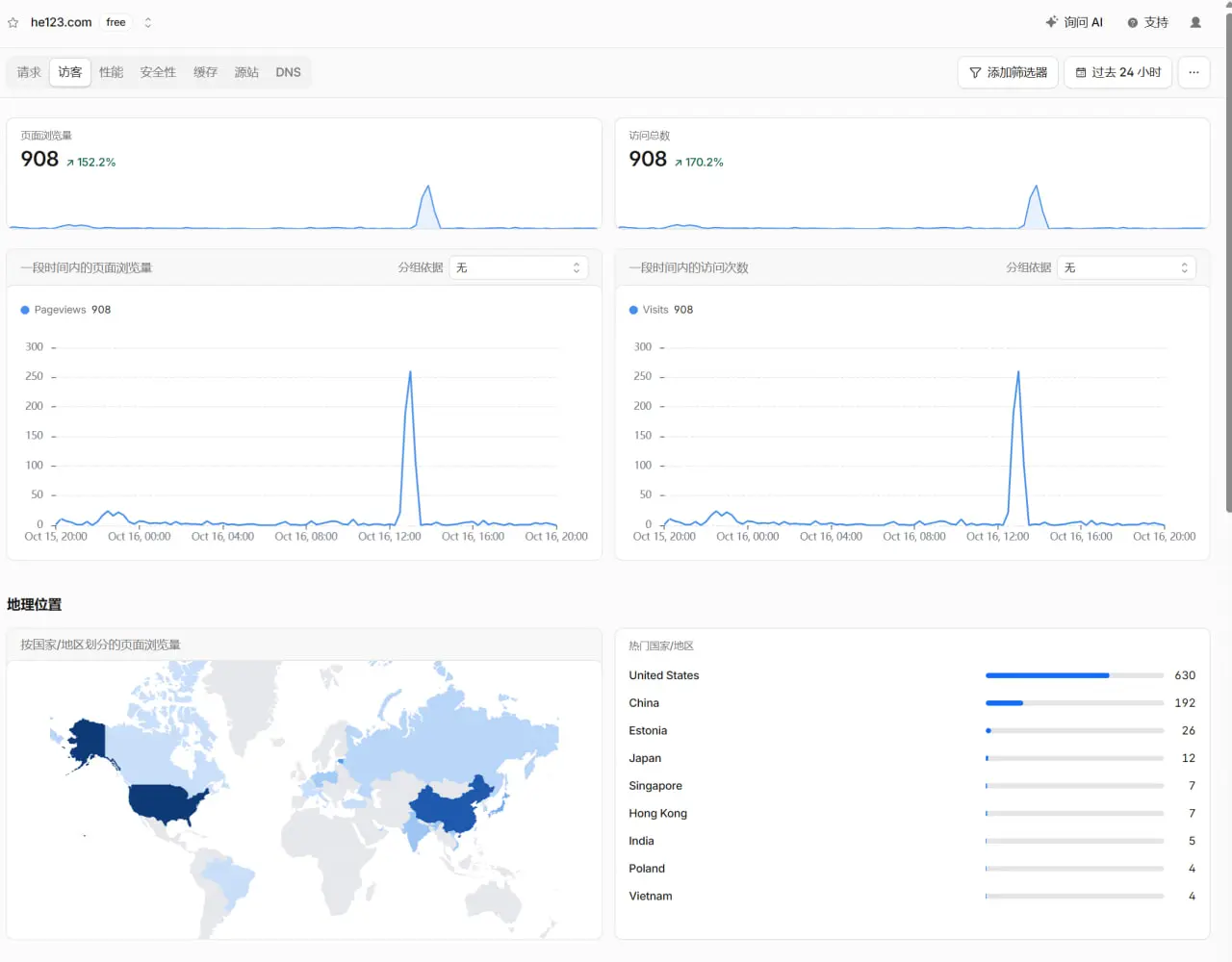
Task: Switch to the DNS tab
Action: tap(289, 72)
